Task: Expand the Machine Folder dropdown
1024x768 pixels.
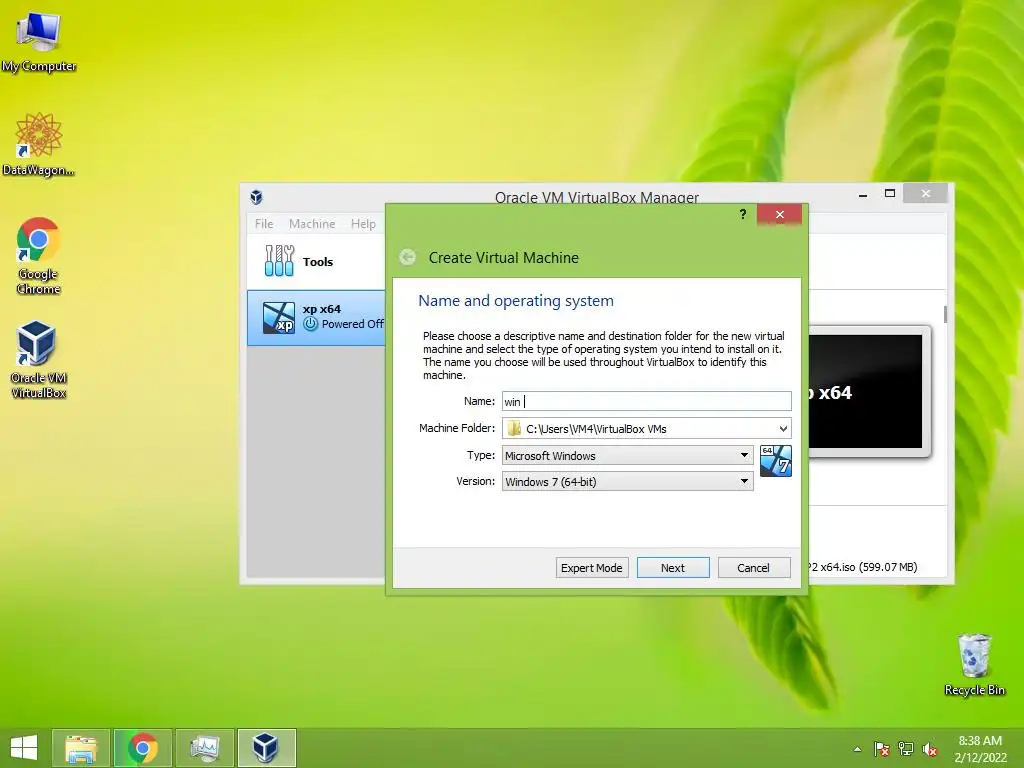Action: [x=783, y=428]
